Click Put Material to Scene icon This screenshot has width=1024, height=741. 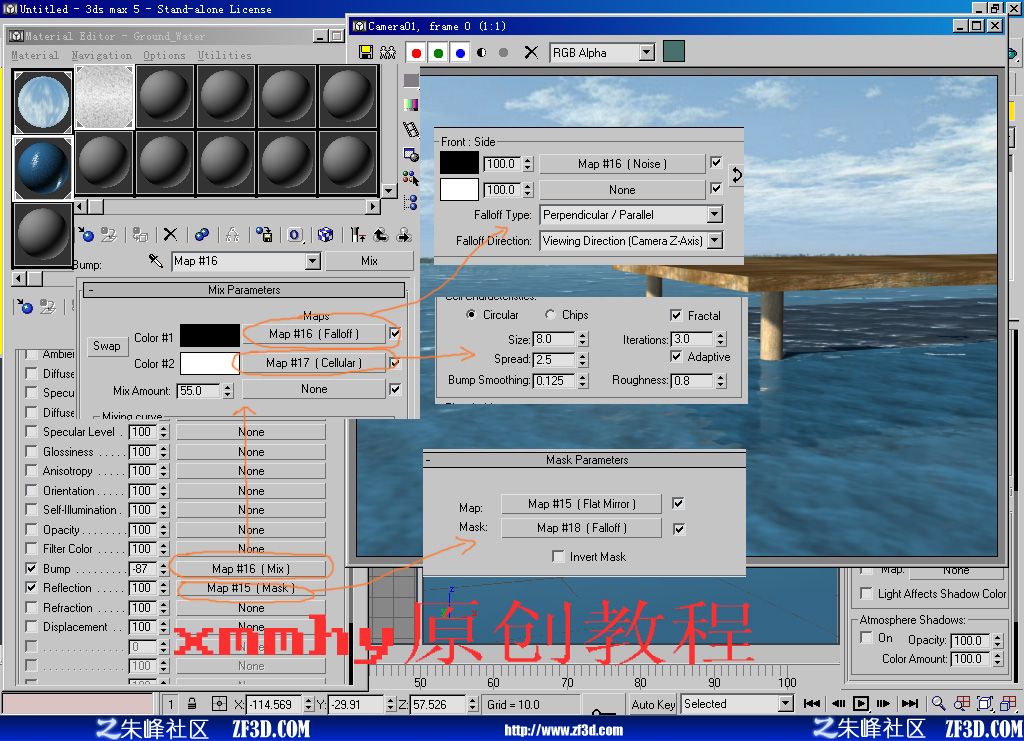(x=108, y=234)
